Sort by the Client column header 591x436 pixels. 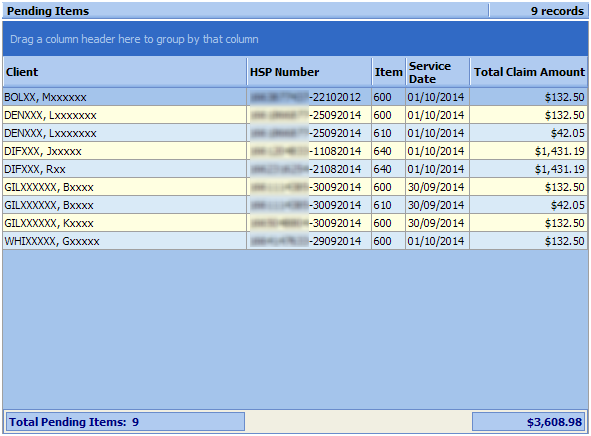pyautogui.click(x=125, y=72)
